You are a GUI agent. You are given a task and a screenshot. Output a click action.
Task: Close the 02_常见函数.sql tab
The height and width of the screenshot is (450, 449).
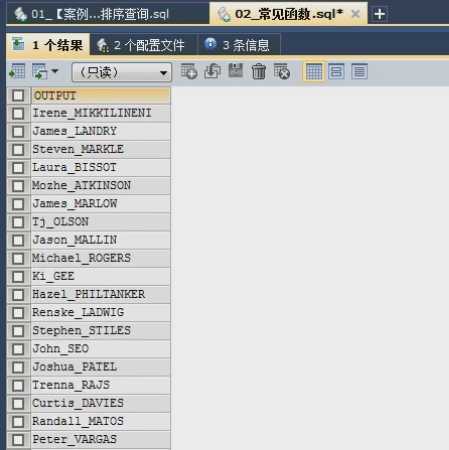355,14
